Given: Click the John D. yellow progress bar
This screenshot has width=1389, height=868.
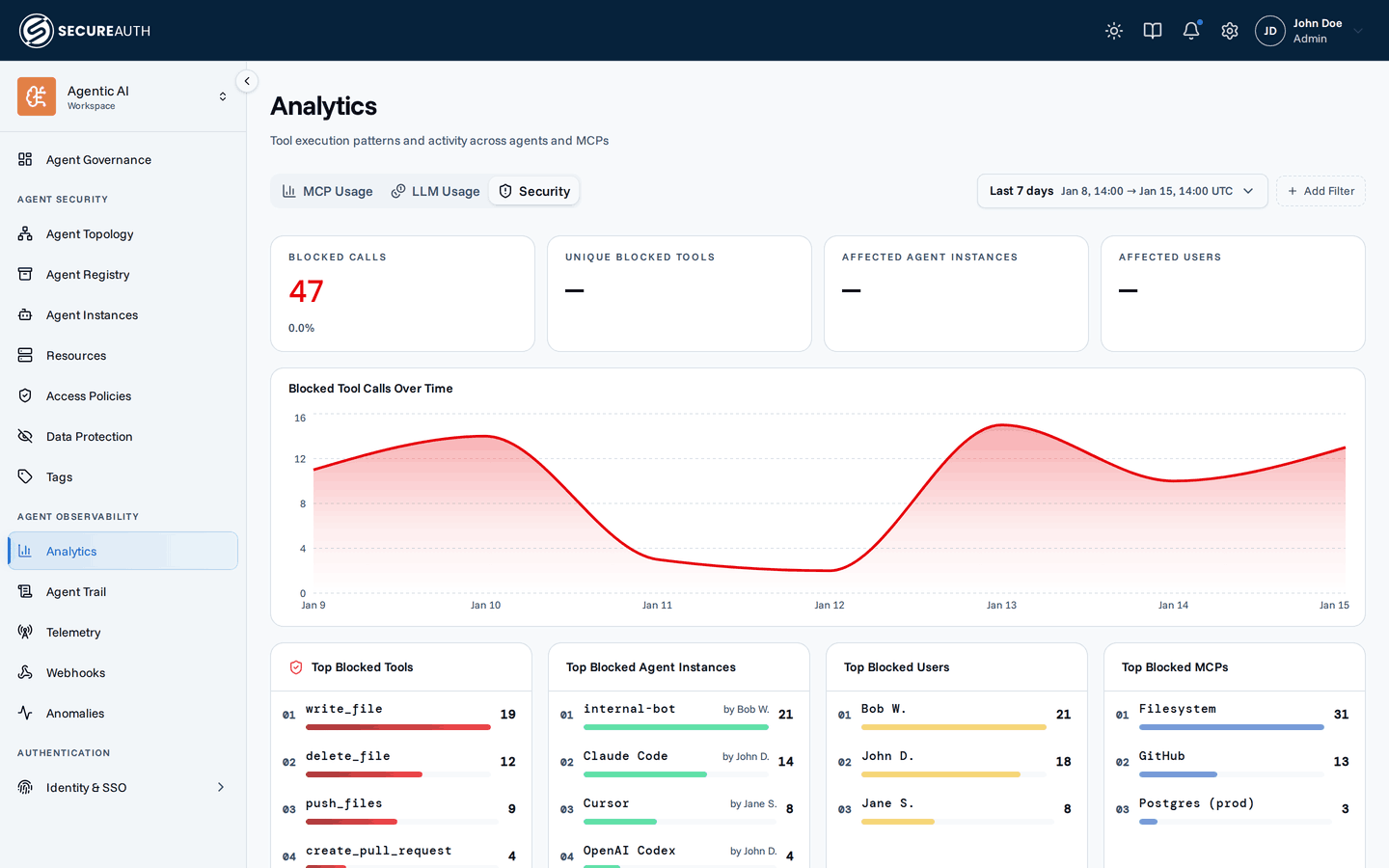Looking at the screenshot, I should (940, 774).
